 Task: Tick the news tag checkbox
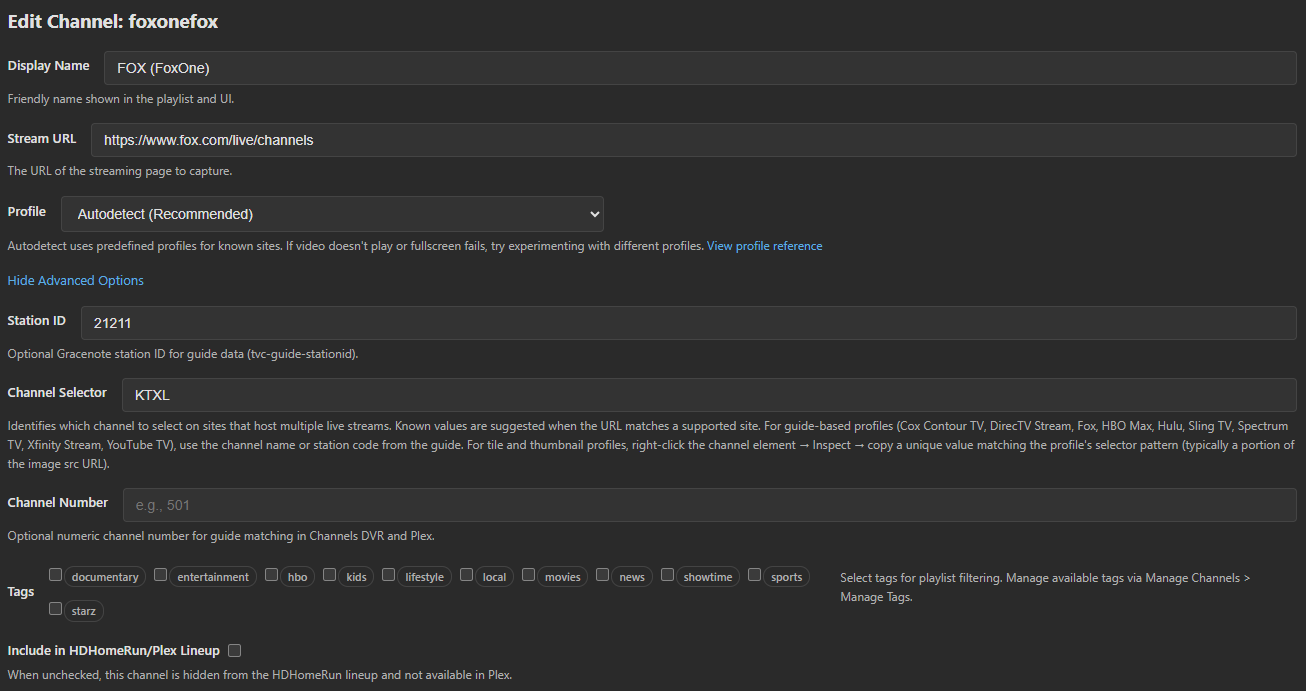(603, 575)
